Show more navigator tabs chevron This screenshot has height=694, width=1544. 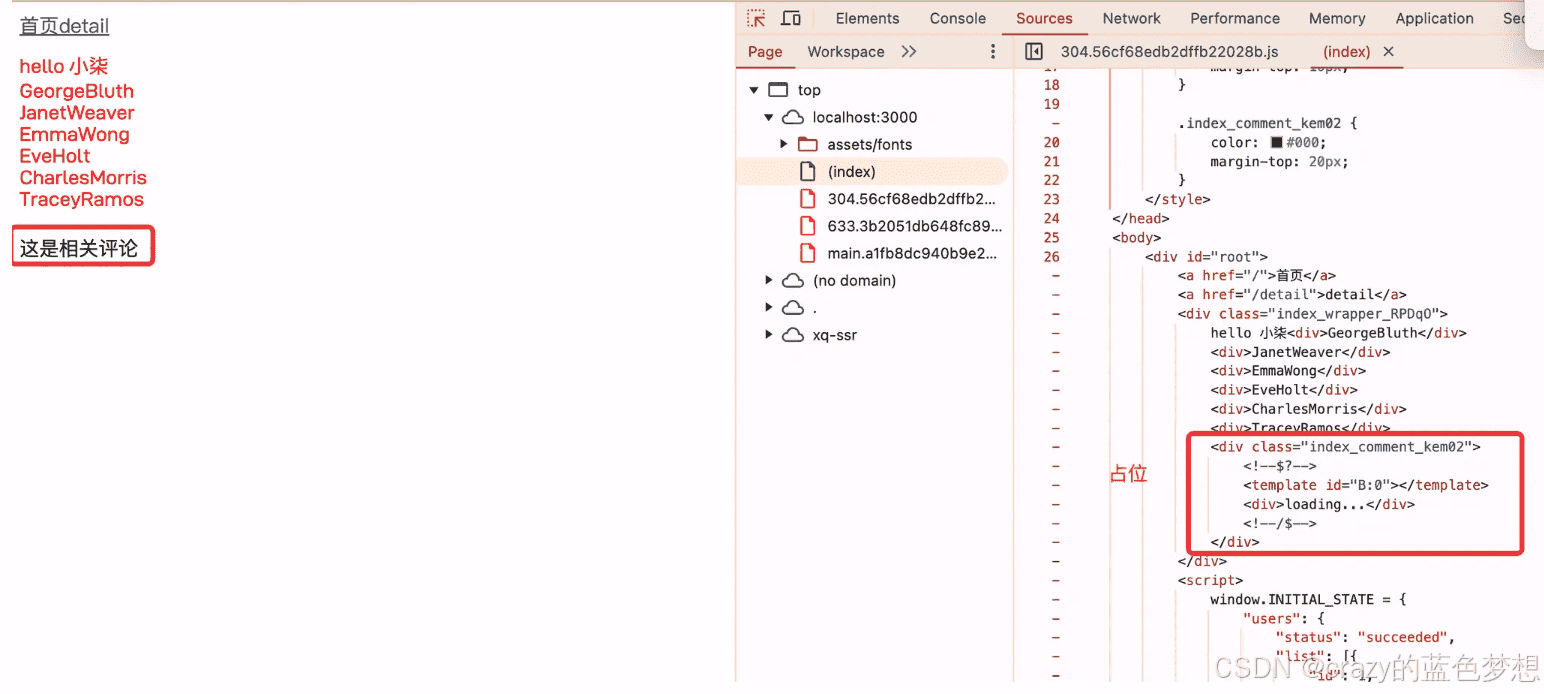(x=908, y=52)
